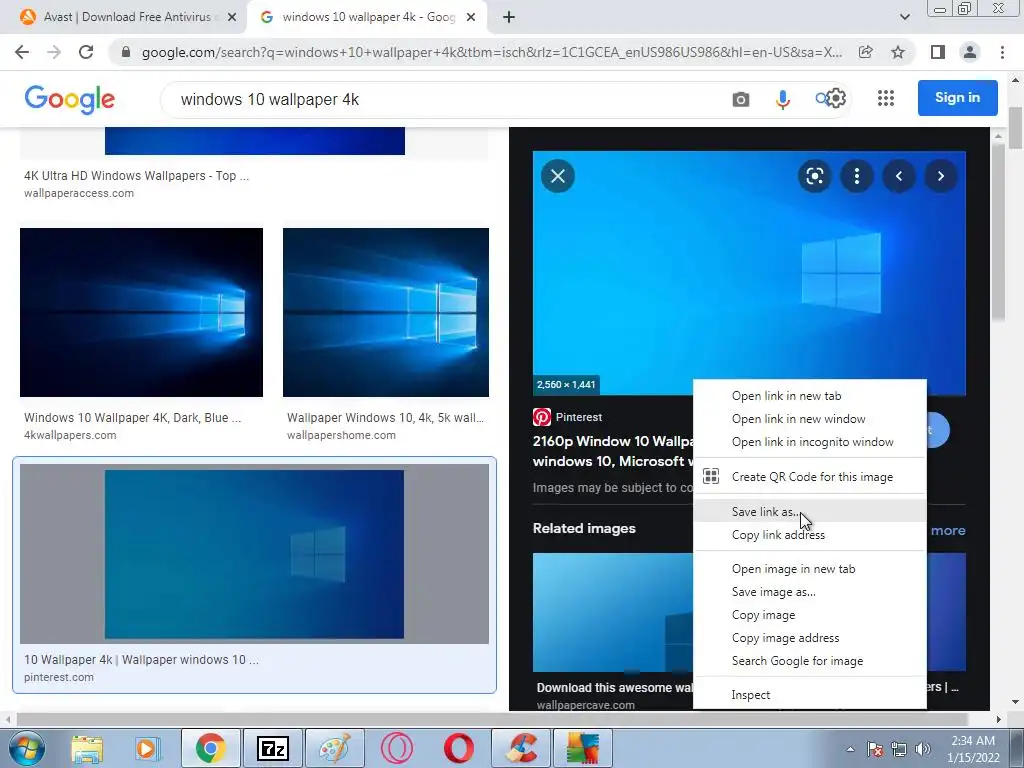Open wallpapercave.com related image thumbnail
The image size is (1024, 768).
click(x=613, y=612)
